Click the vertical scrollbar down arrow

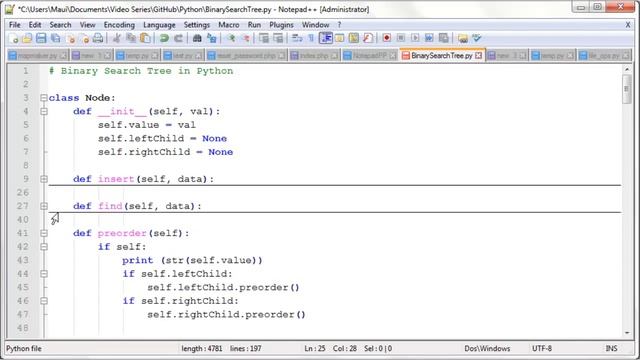pyautogui.click(x=627, y=333)
